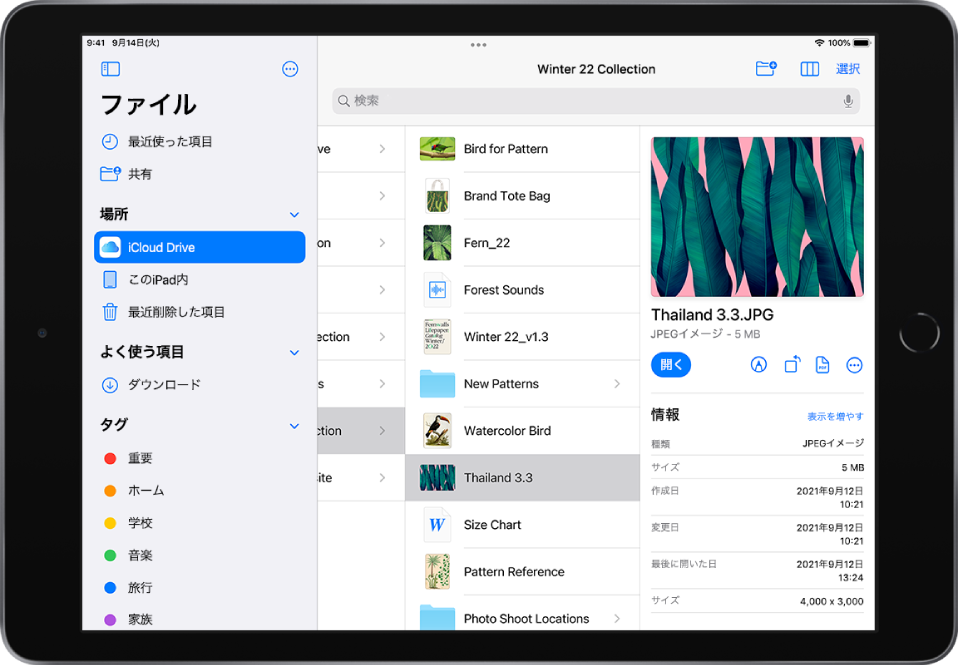Image resolution: width=958 pixels, height=665 pixels.
Task: Tap the red 重要 tag color dot
Action: [110, 458]
